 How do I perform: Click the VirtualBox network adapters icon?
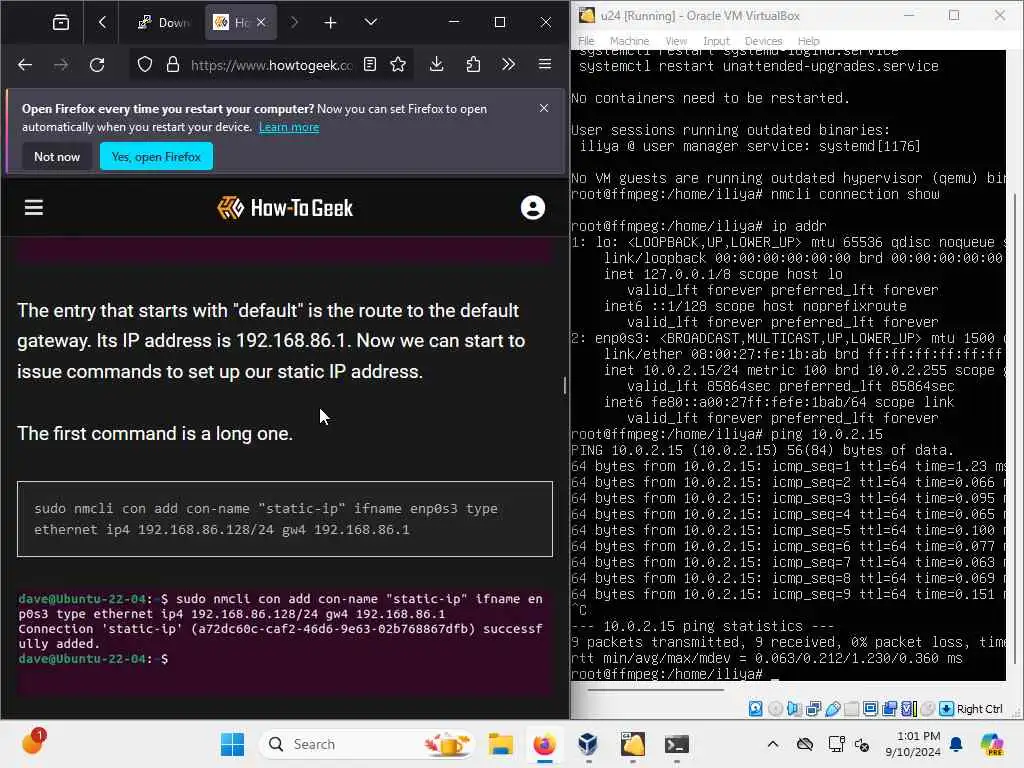814,709
